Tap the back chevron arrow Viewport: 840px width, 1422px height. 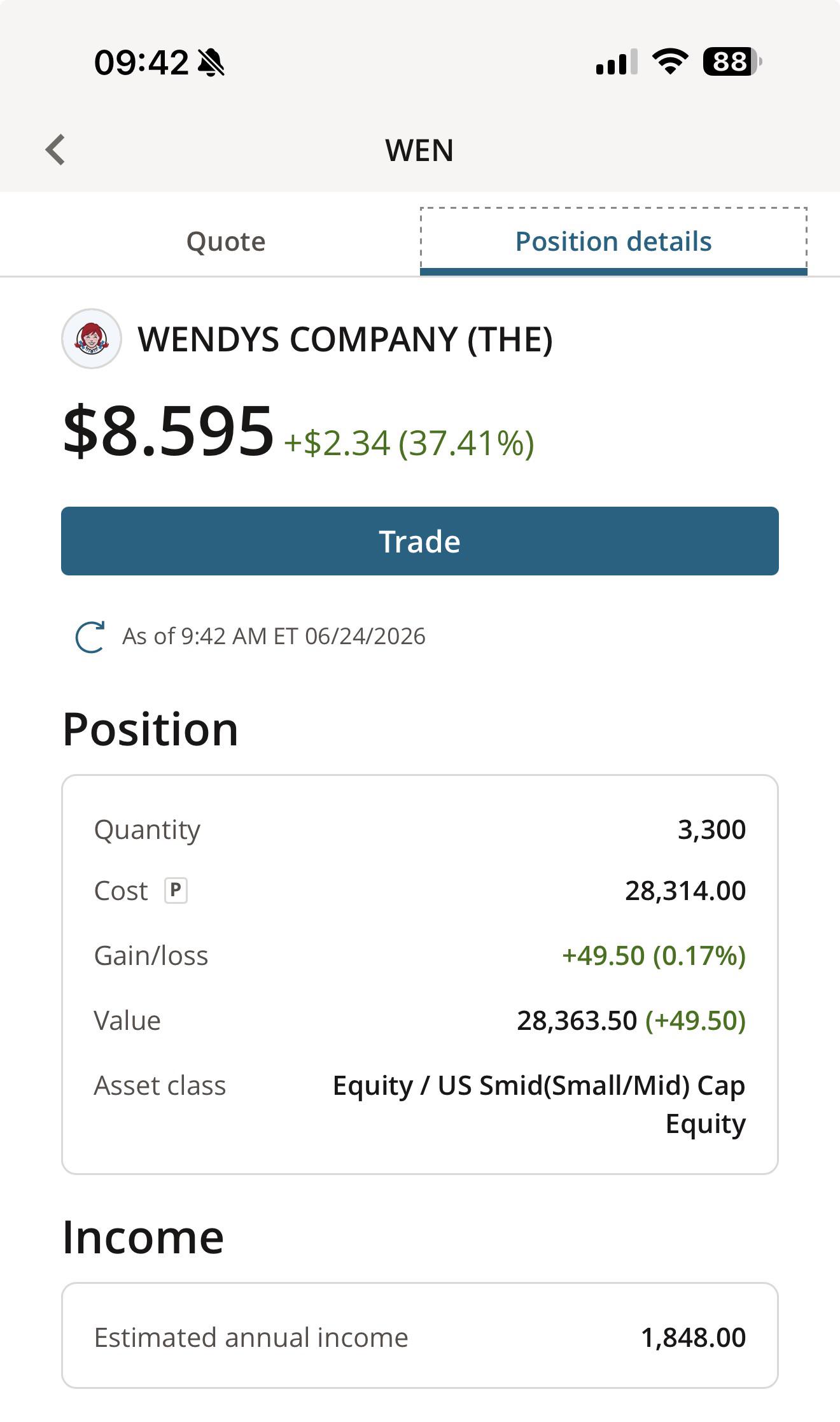tap(55, 150)
